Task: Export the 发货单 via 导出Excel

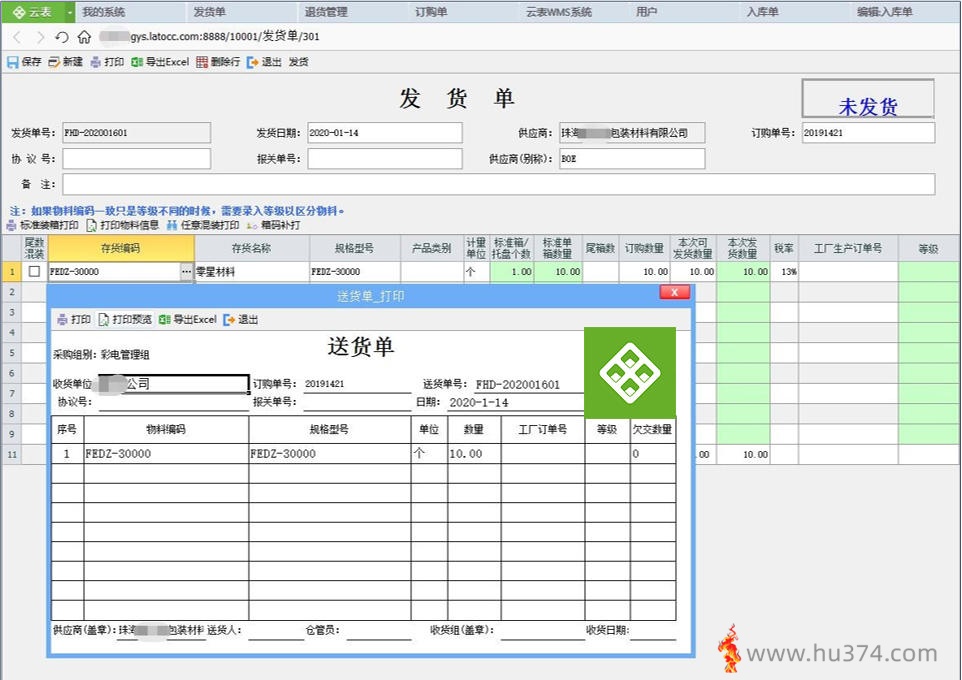Action: tap(160, 62)
